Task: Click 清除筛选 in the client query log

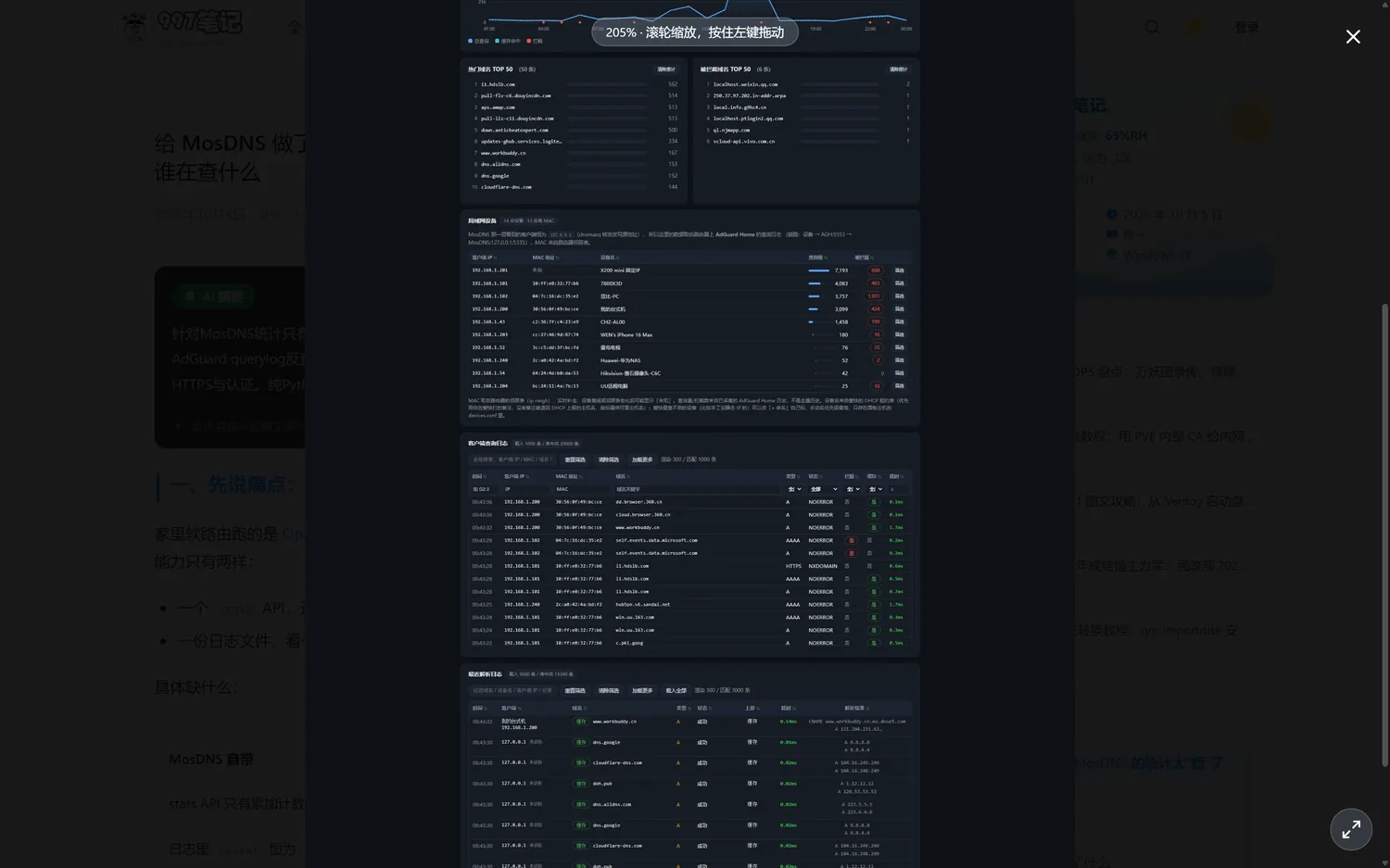Action: pos(609,459)
